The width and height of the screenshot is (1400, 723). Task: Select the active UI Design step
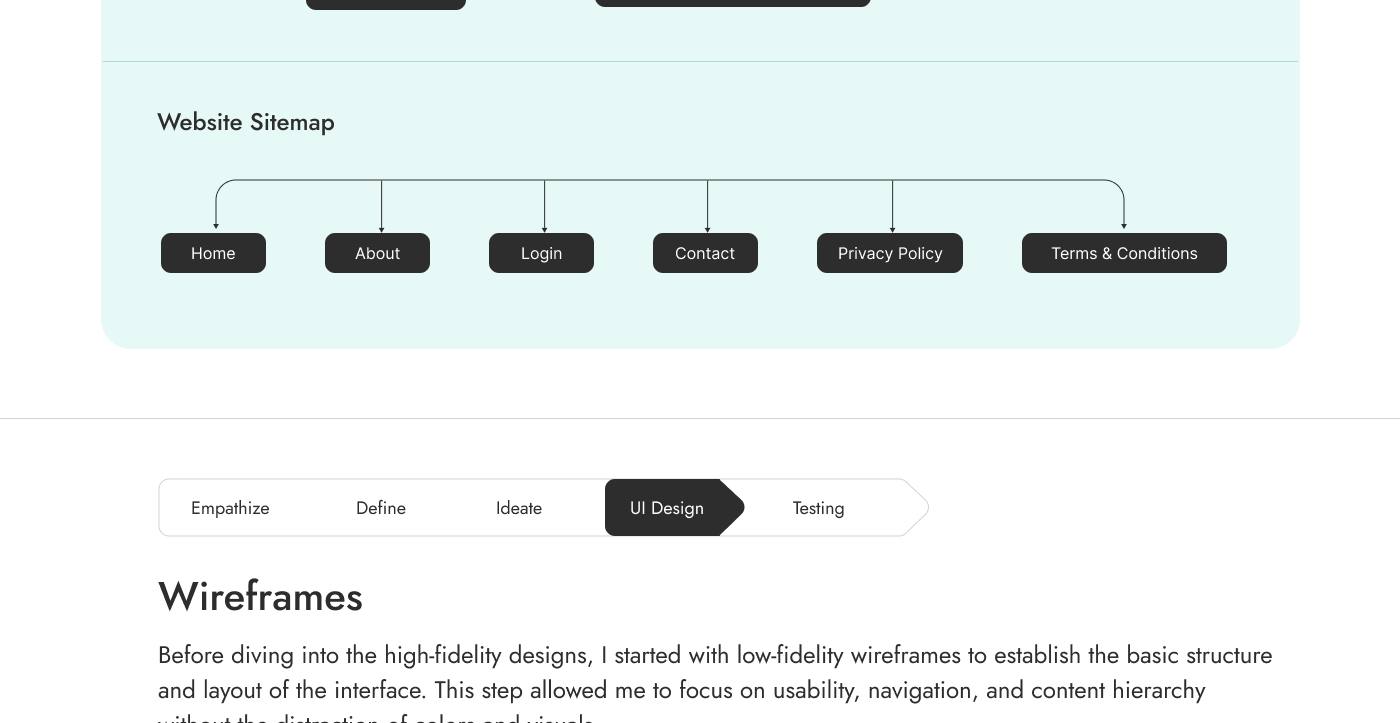pyautogui.click(x=667, y=508)
